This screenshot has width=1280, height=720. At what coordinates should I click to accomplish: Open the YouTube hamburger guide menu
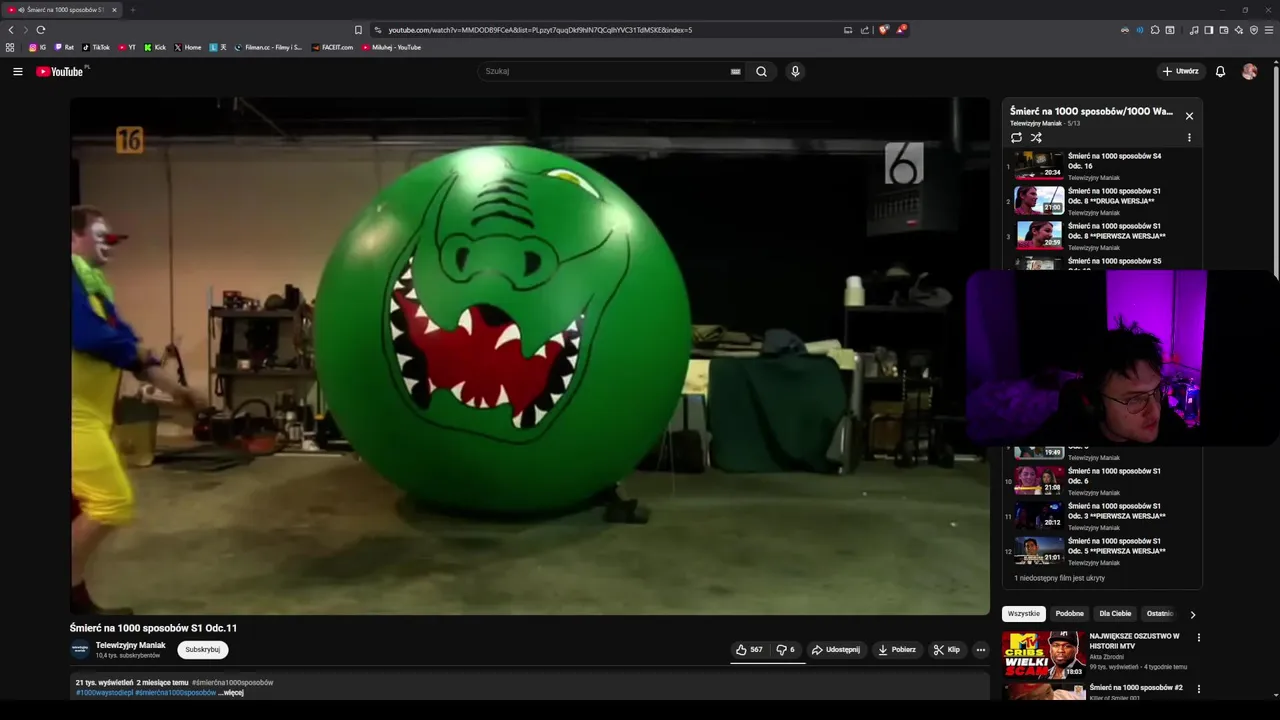click(17, 71)
